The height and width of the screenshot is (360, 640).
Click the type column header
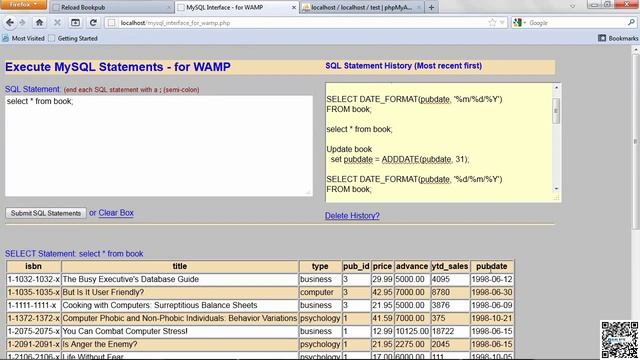pos(320,266)
